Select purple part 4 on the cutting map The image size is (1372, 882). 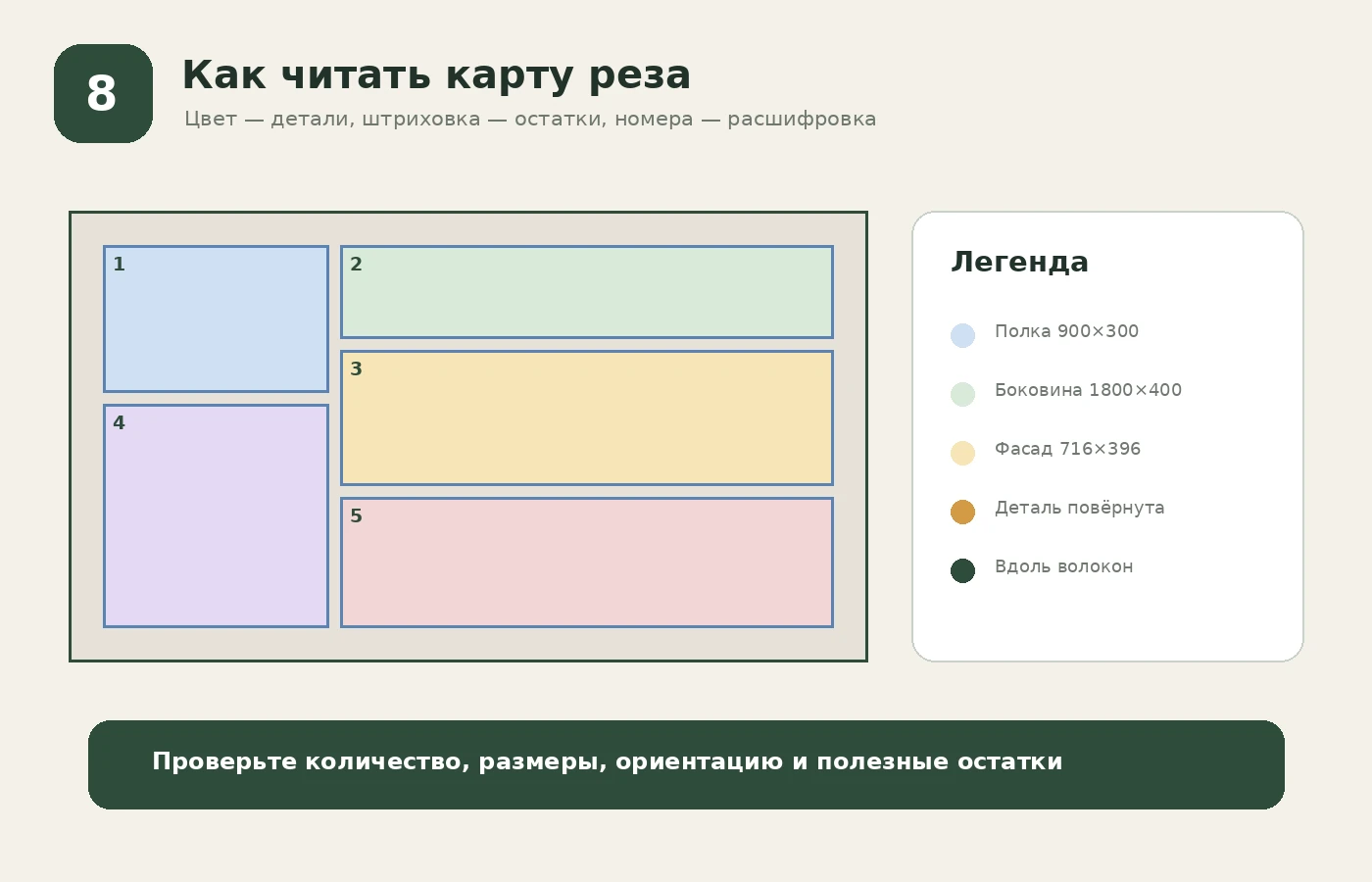tap(216, 515)
